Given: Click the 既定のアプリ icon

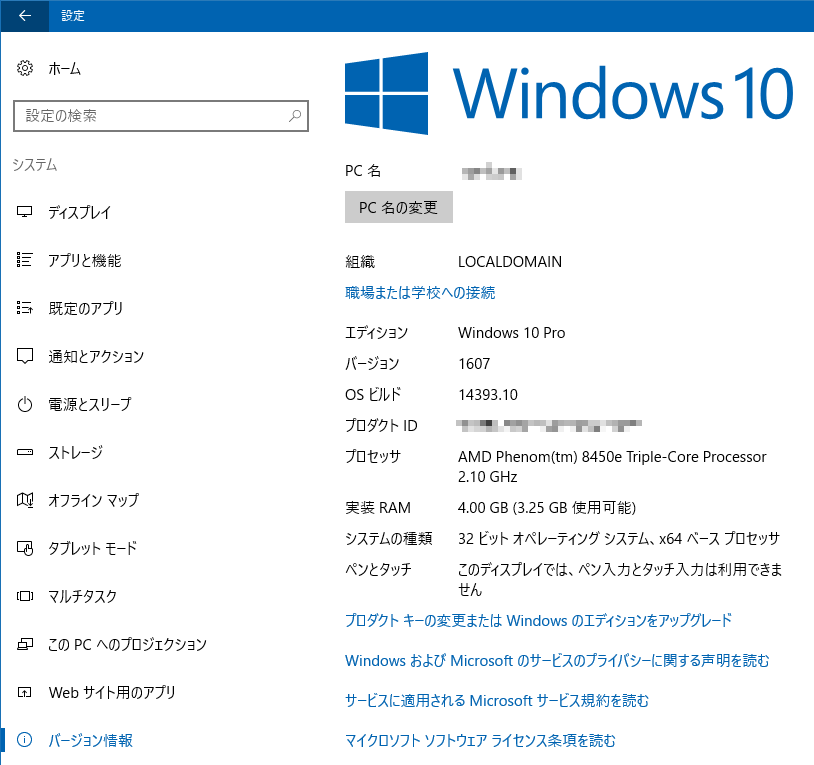Looking at the screenshot, I should [x=24, y=308].
